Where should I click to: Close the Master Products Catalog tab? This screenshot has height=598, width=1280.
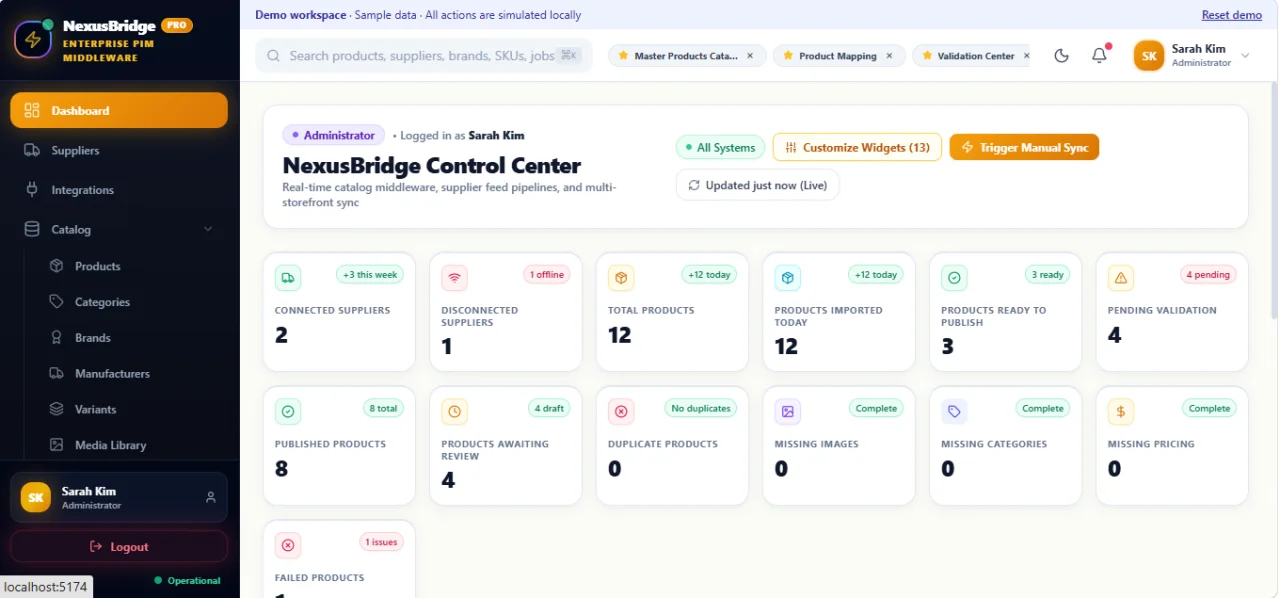click(750, 56)
